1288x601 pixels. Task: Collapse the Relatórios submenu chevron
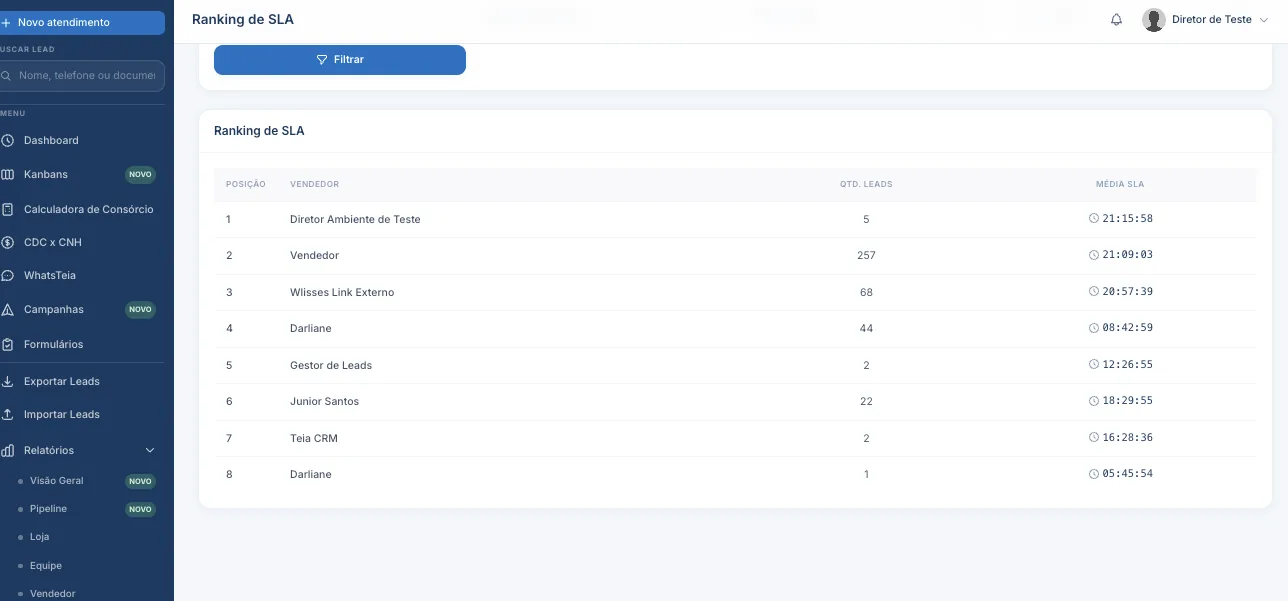coord(150,451)
